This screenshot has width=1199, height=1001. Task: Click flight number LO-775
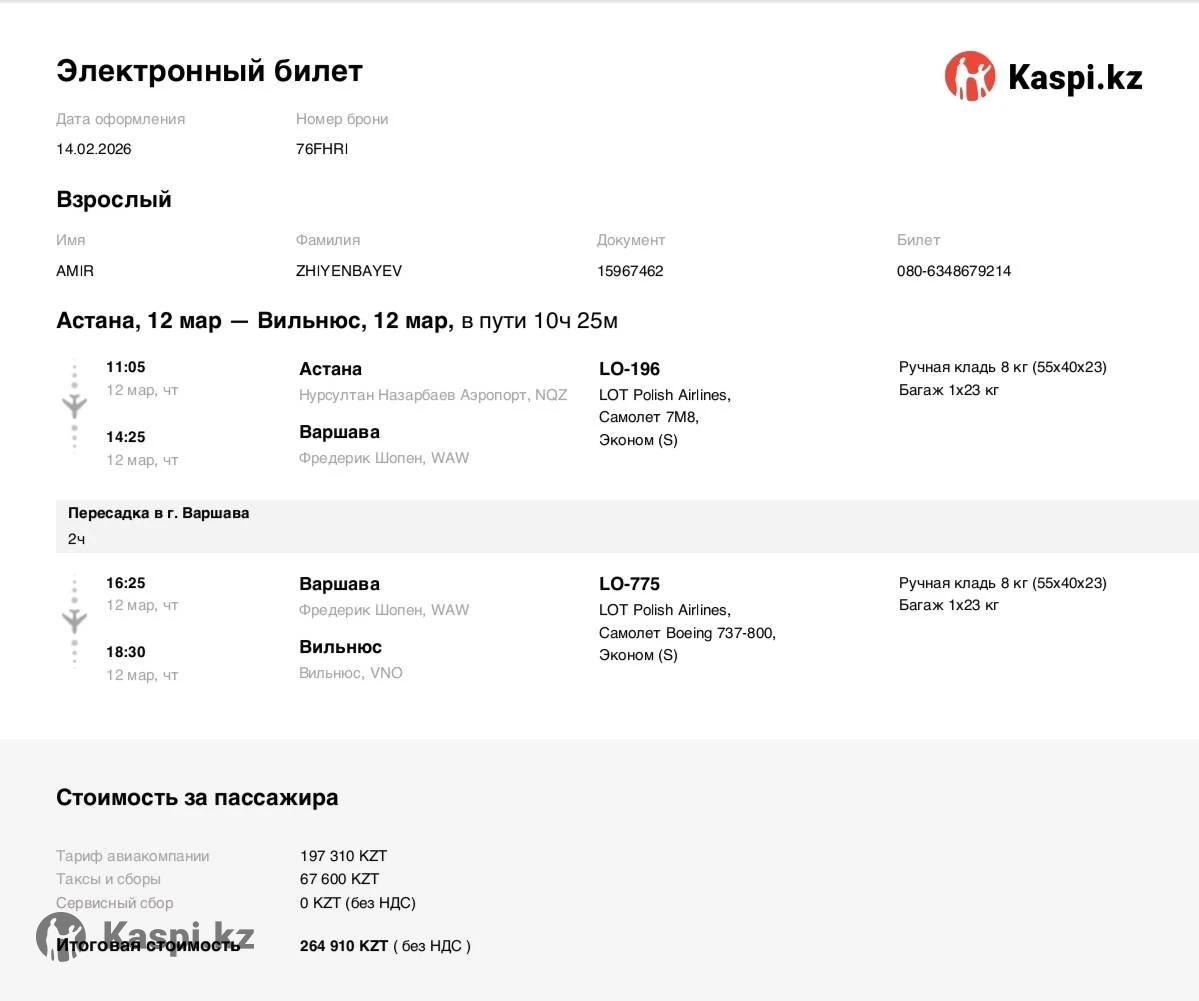629,584
